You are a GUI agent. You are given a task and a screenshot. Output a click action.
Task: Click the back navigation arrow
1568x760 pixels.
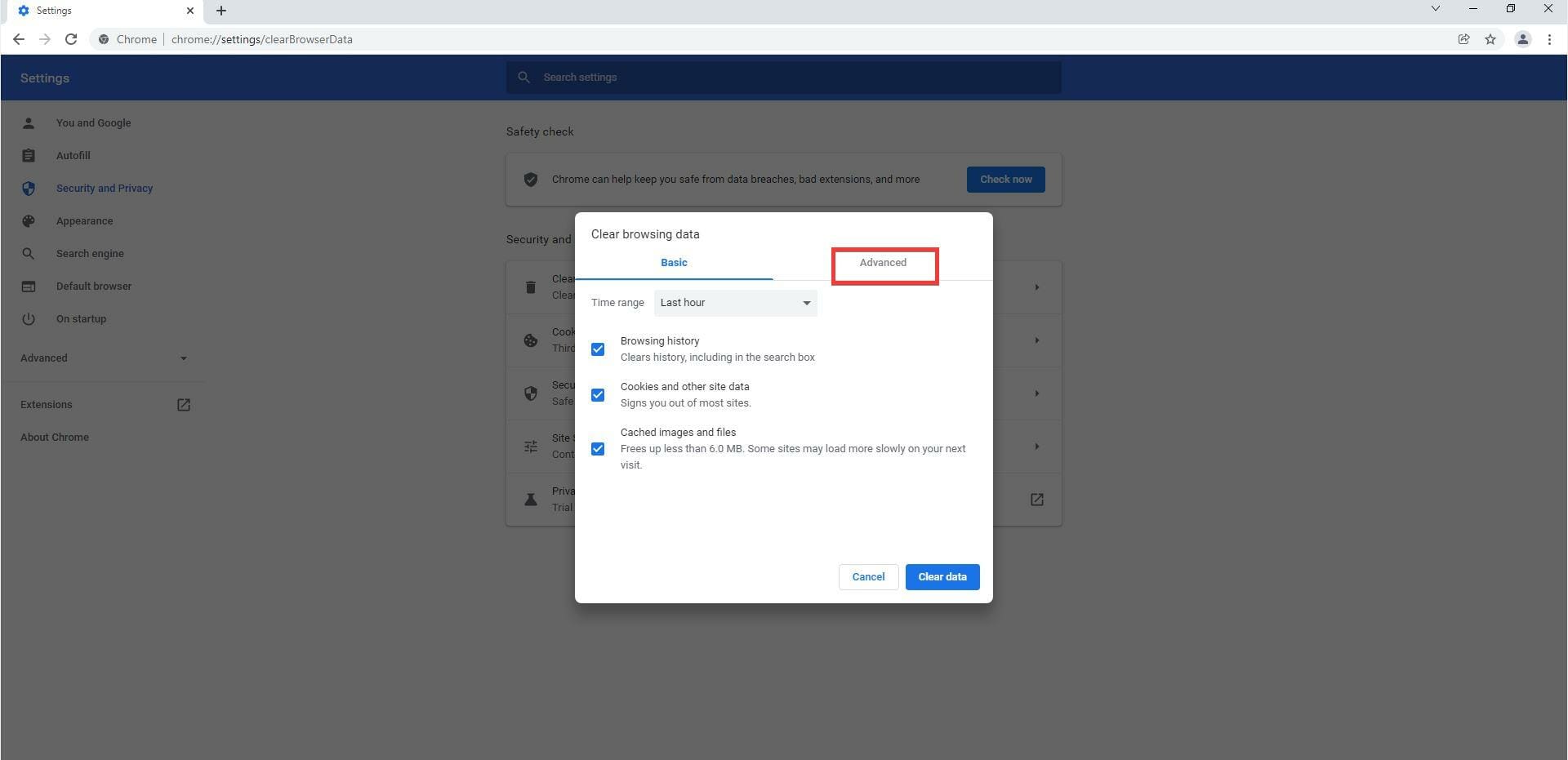point(18,39)
